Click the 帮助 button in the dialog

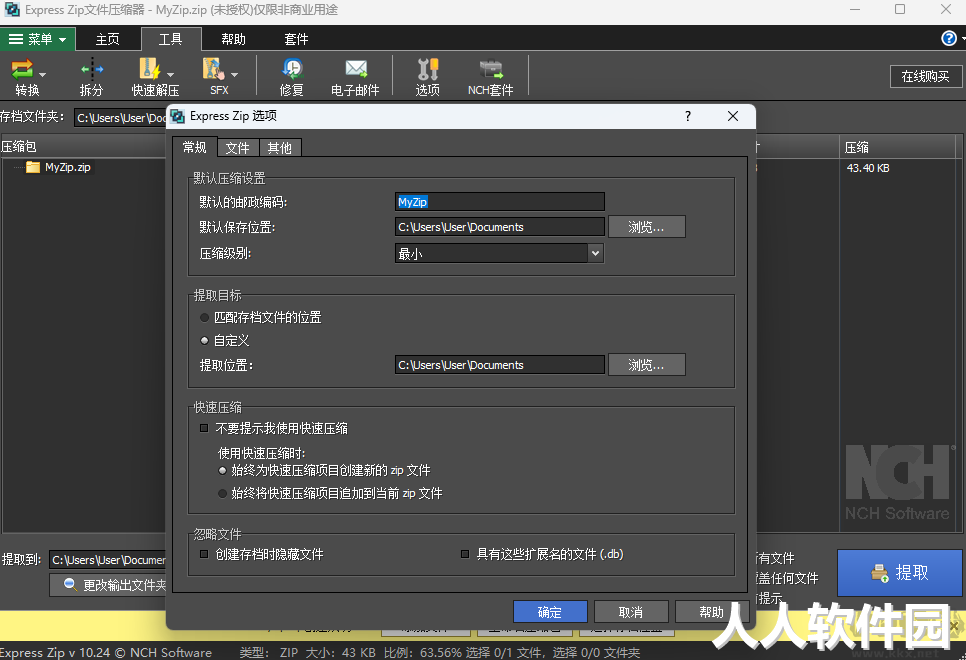coord(712,612)
